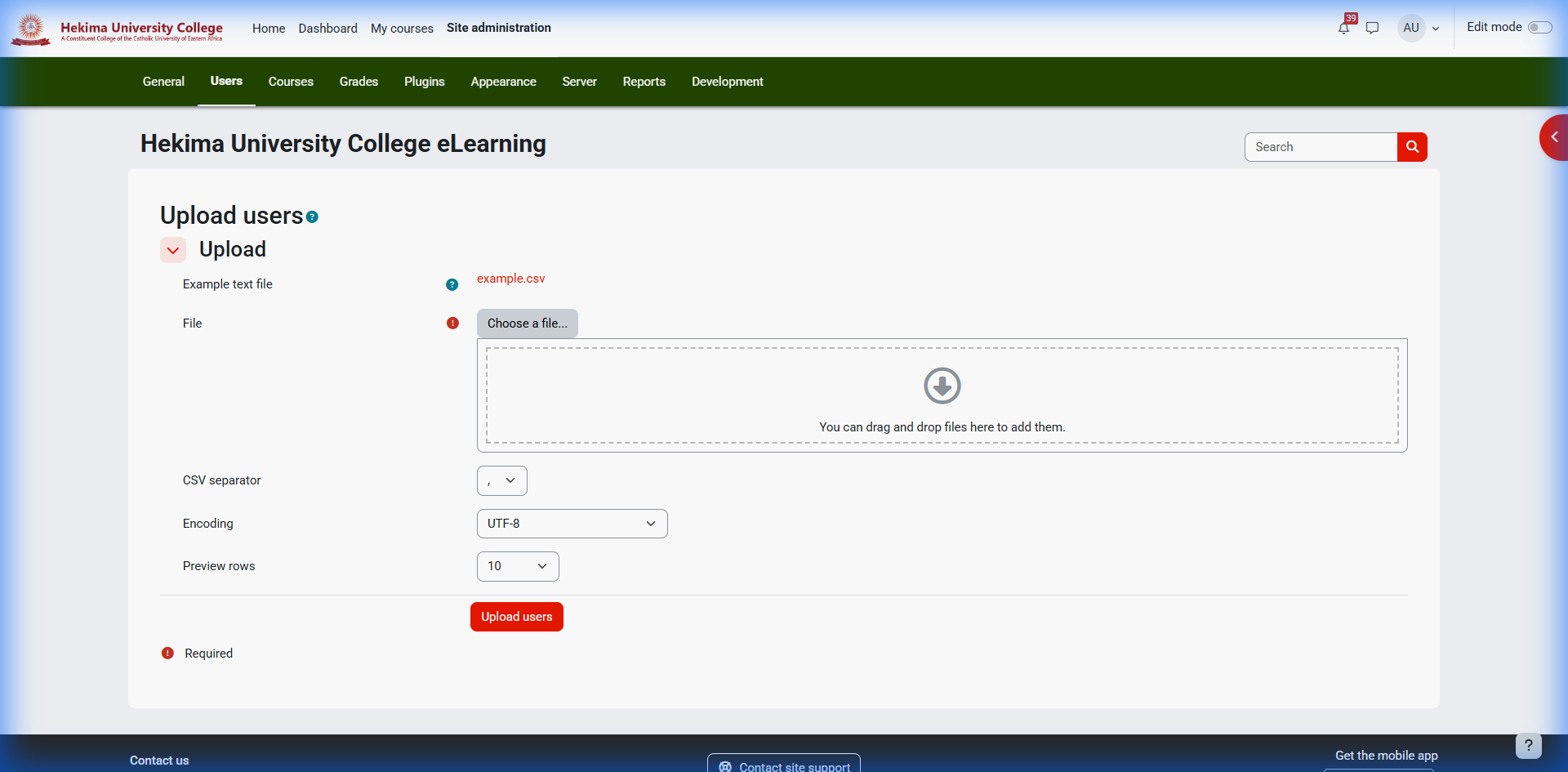The image size is (1568, 772).
Task: Select the Users tab
Action: click(x=226, y=81)
